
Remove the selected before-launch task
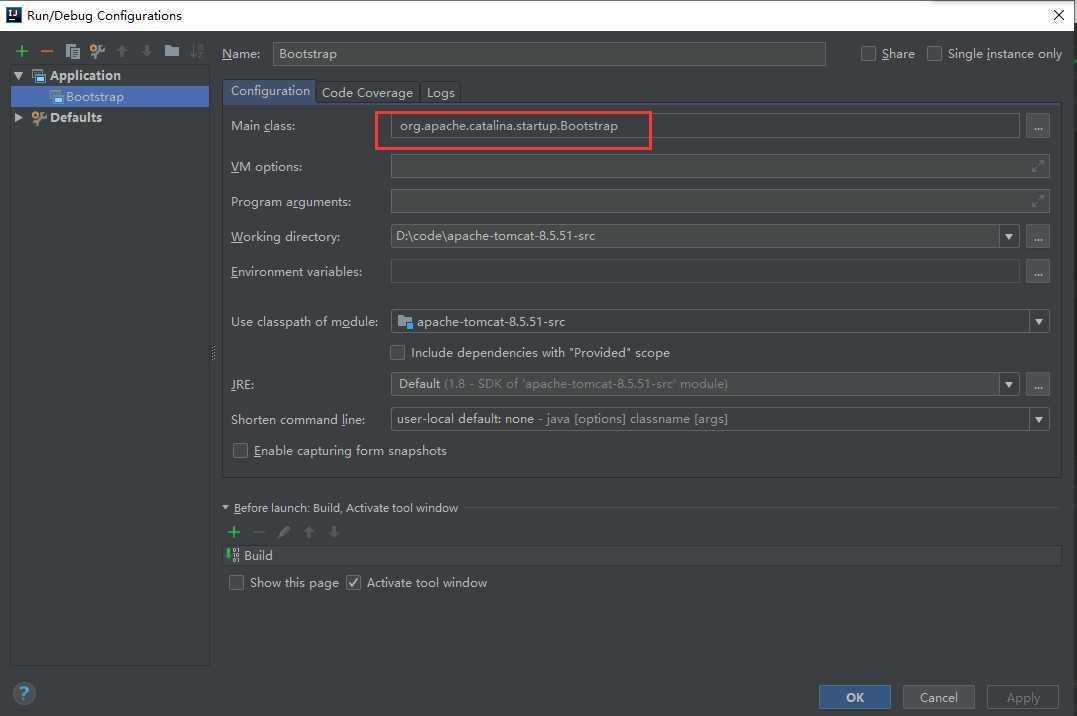click(259, 532)
